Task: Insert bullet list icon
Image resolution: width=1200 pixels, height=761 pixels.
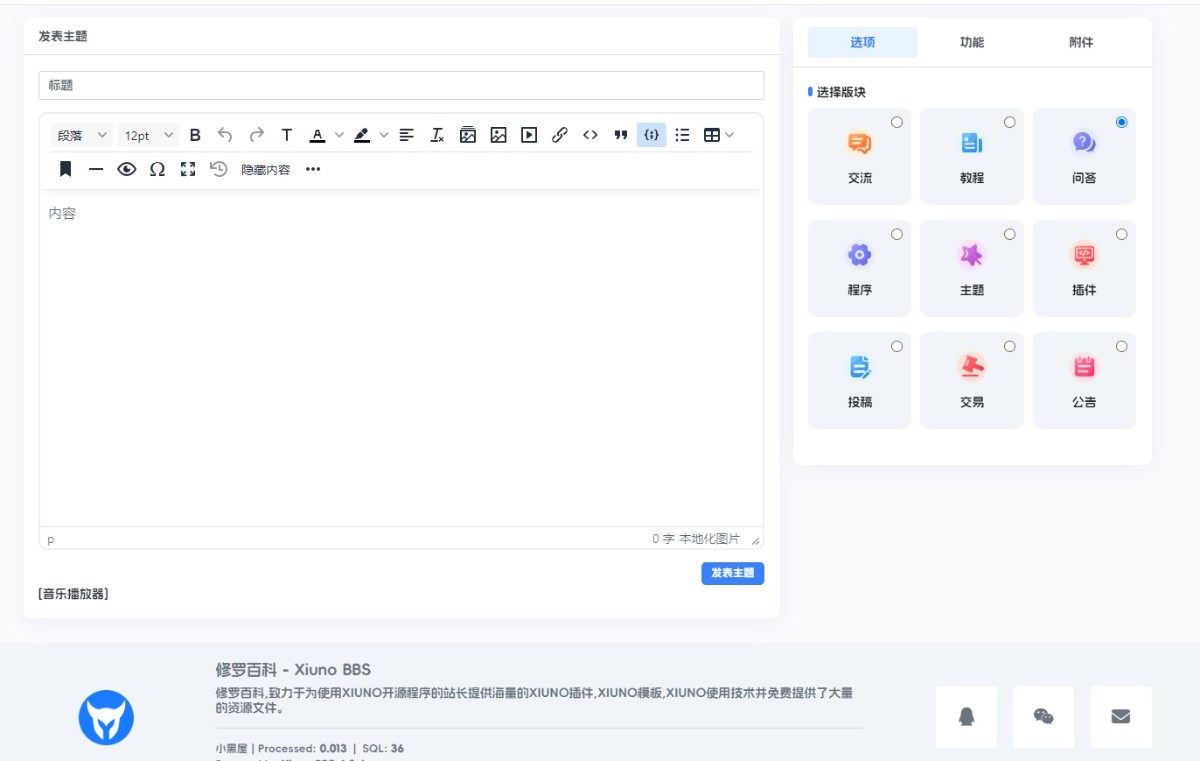Action: coord(682,135)
